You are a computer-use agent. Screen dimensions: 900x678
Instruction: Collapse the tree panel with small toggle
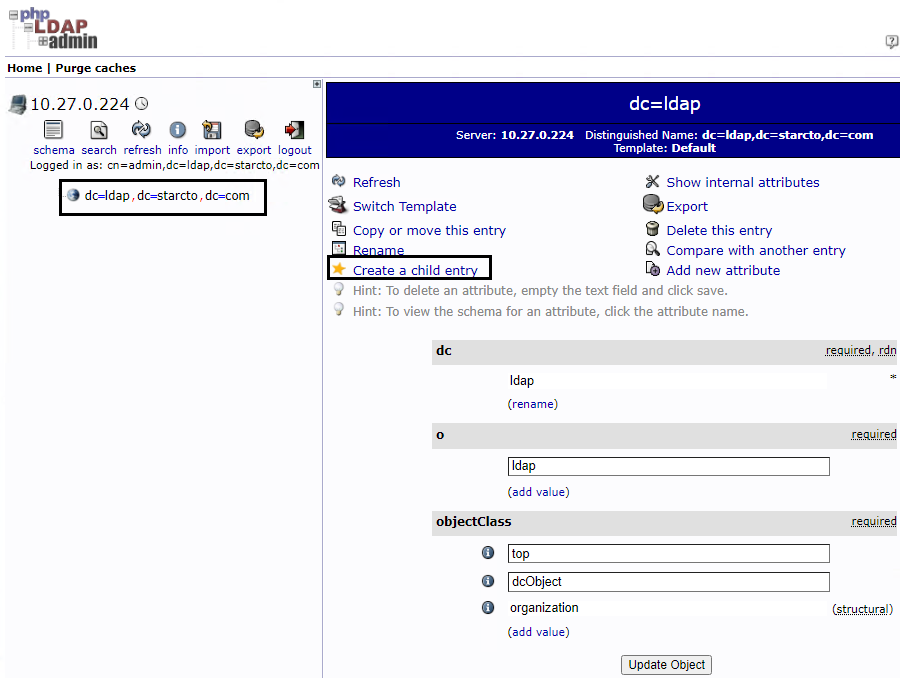[x=317, y=84]
